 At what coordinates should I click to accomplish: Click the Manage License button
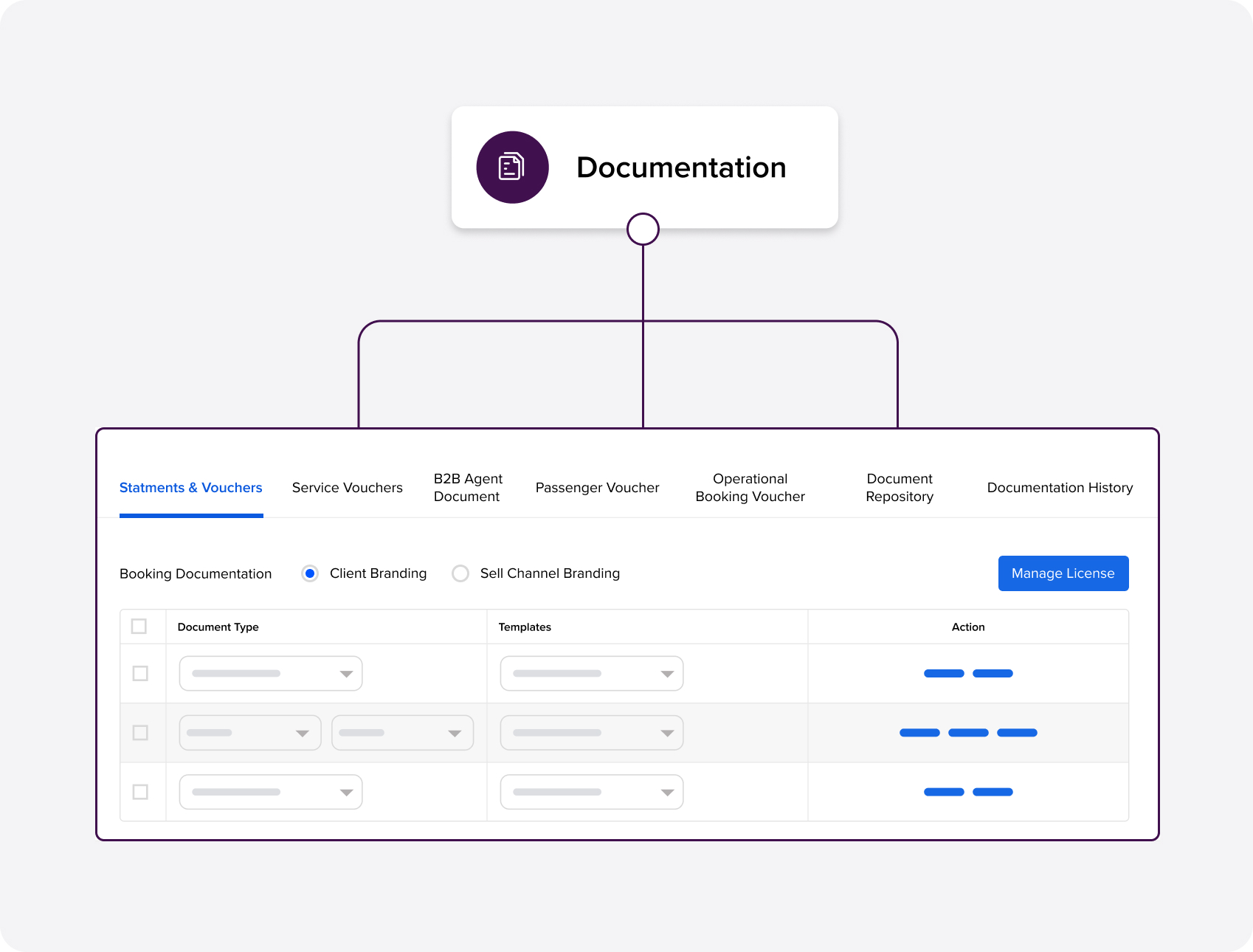[x=1063, y=573]
